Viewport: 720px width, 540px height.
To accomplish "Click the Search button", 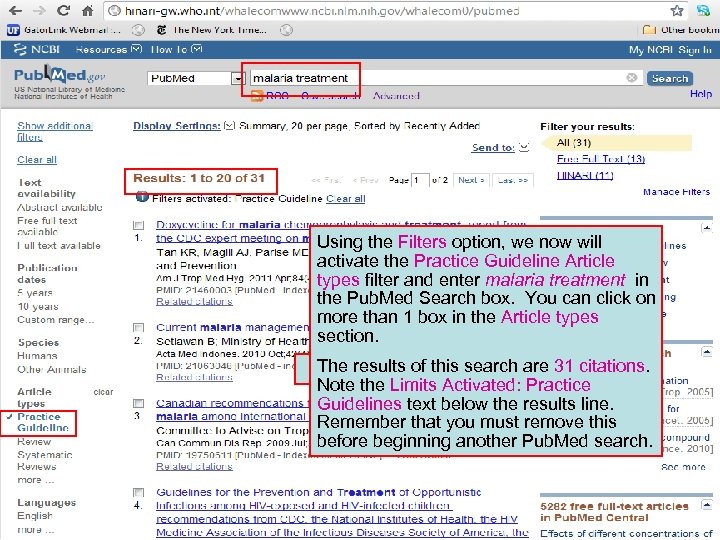I will click(x=670, y=79).
